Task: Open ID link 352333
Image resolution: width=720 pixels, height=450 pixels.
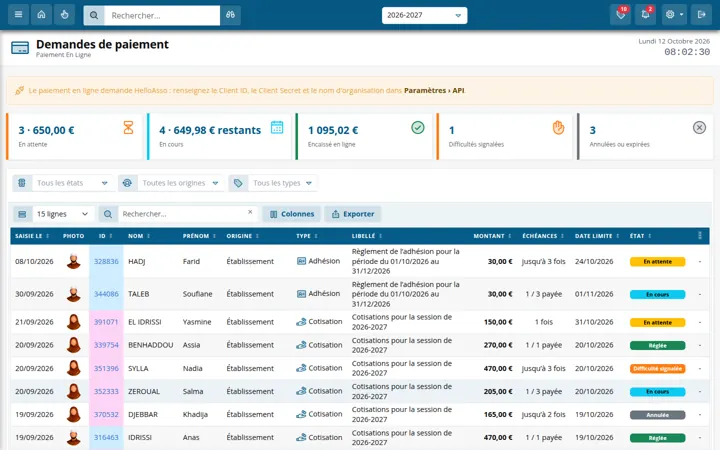Action: pyautogui.click(x=106, y=391)
